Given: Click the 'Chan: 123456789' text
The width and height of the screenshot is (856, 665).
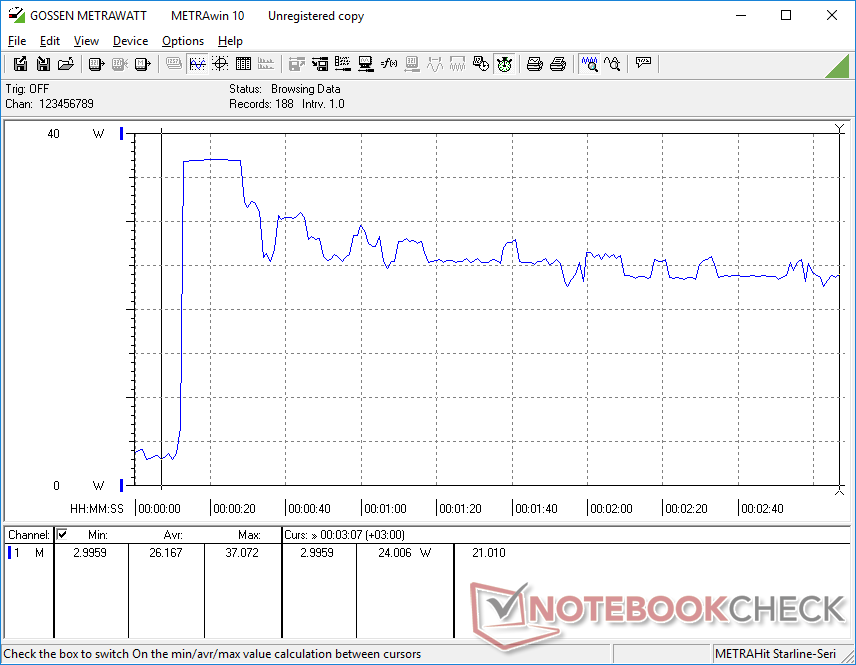Looking at the screenshot, I should pos(50,104).
